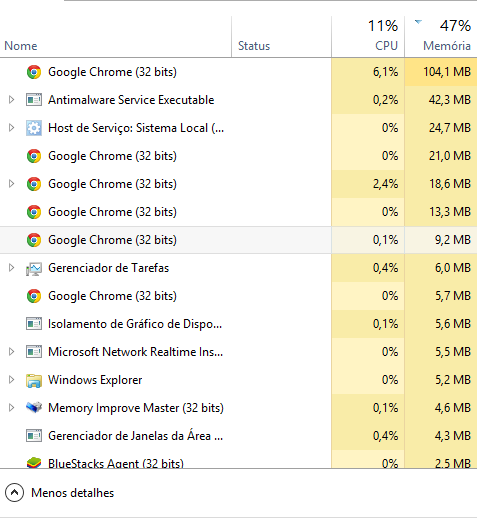This screenshot has height=518, width=477.
Task: Expand the Host de Serviço: Sistema Local group
Action: point(11,128)
